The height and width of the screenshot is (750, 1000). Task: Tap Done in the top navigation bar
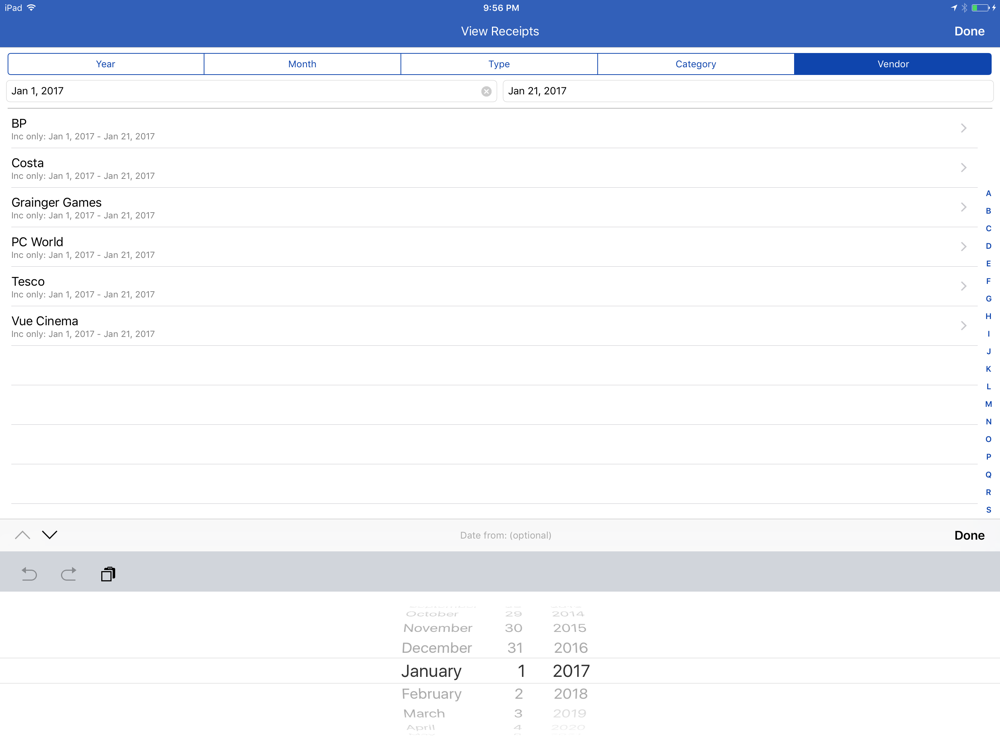click(969, 31)
